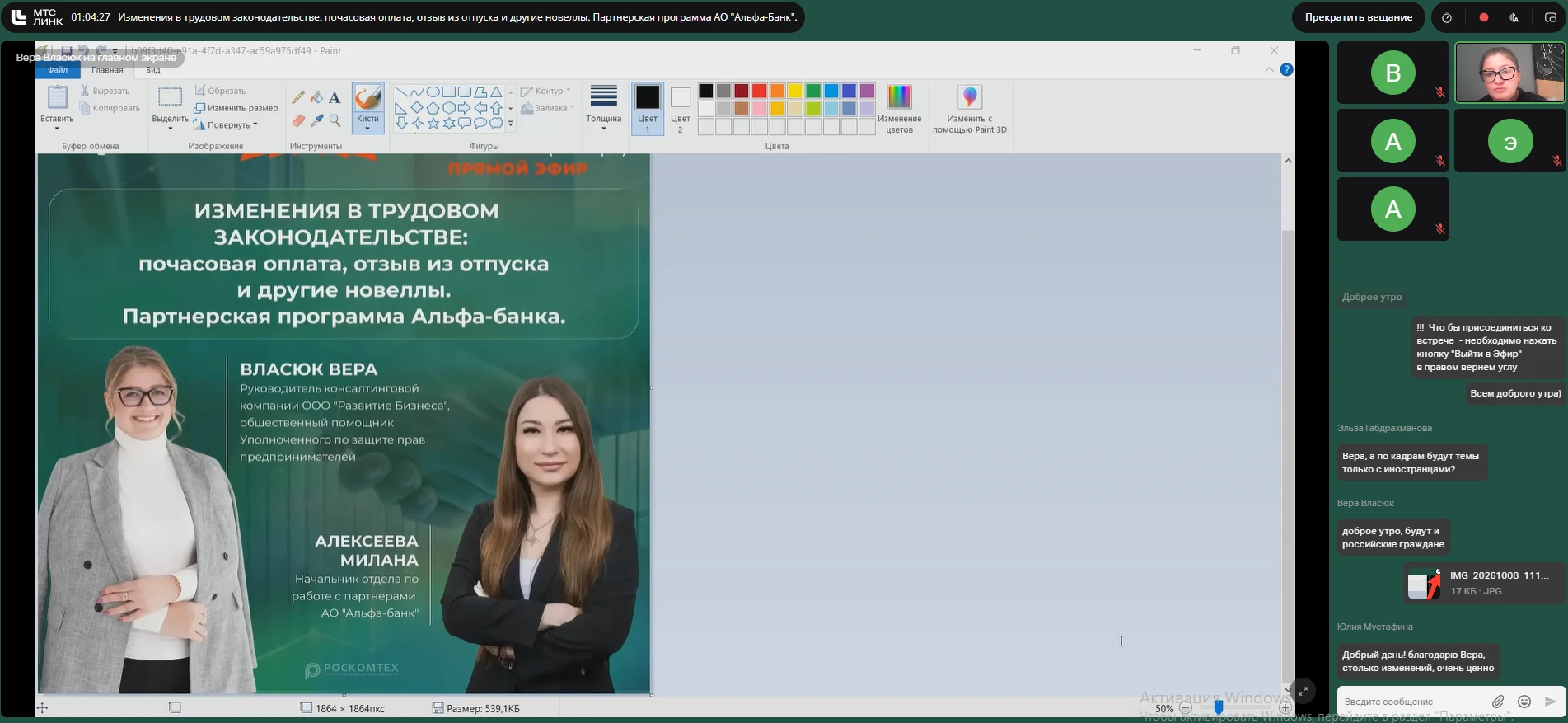
Task: Click the Paint help question mark icon
Action: tap(1286, 69)
